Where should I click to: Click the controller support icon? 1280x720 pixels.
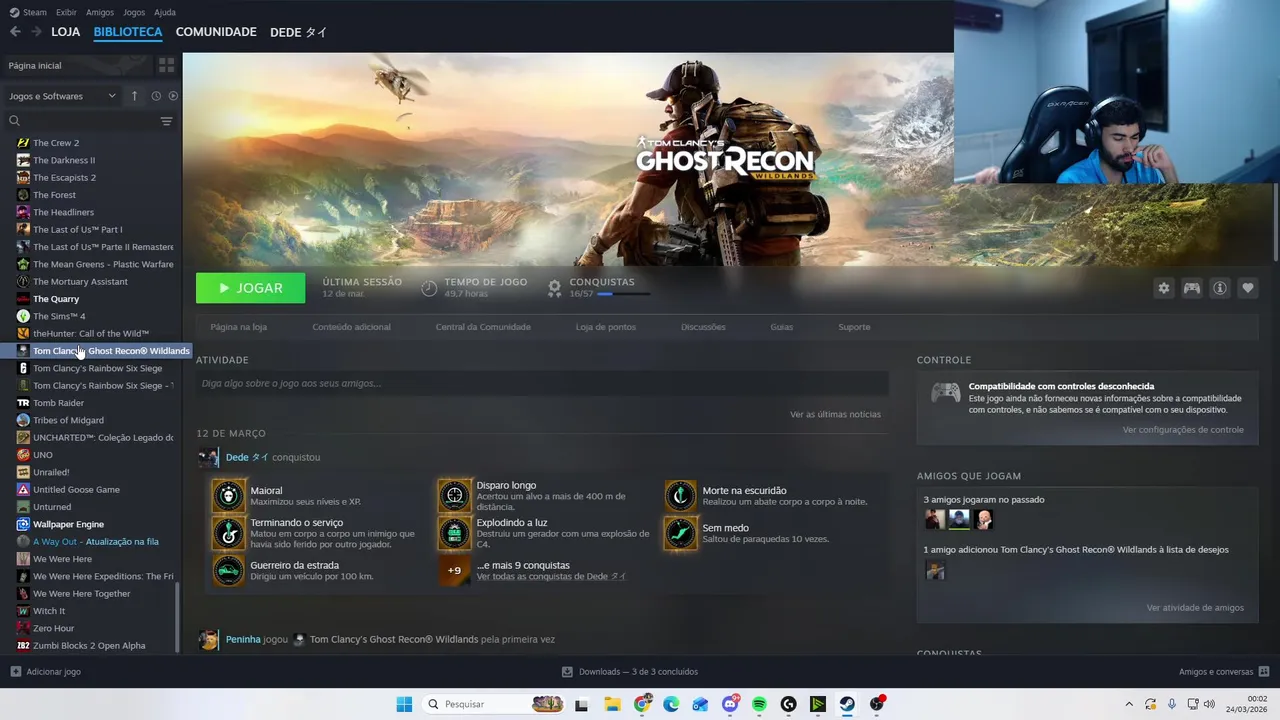click(1192, 288)
